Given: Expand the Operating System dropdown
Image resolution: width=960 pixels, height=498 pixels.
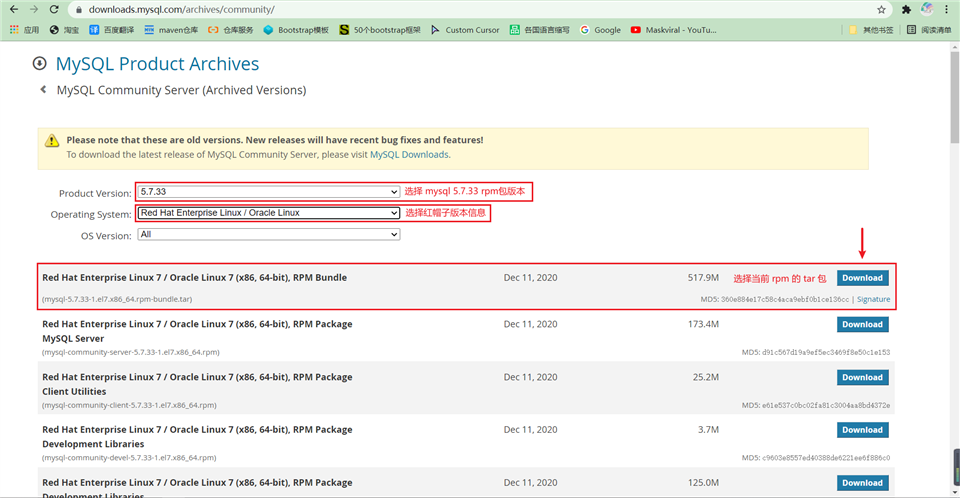Looking at the screenshot, I should click(269, 213).
